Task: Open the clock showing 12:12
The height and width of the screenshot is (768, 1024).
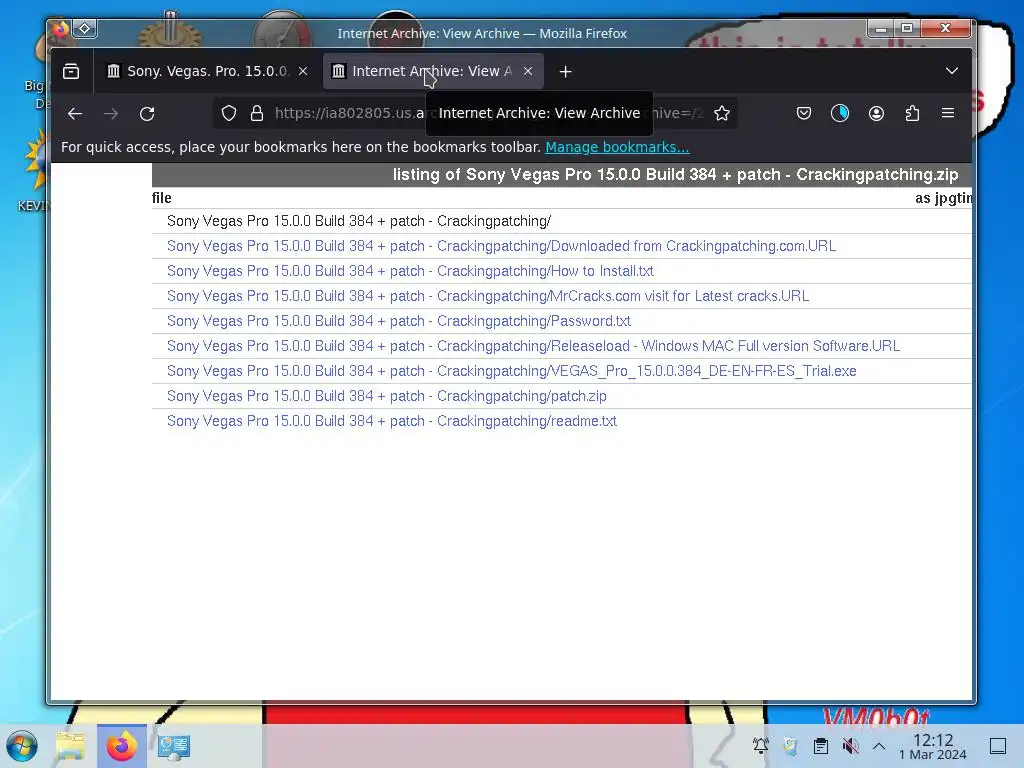Action: pyautogui.click(x=933, y=746)
